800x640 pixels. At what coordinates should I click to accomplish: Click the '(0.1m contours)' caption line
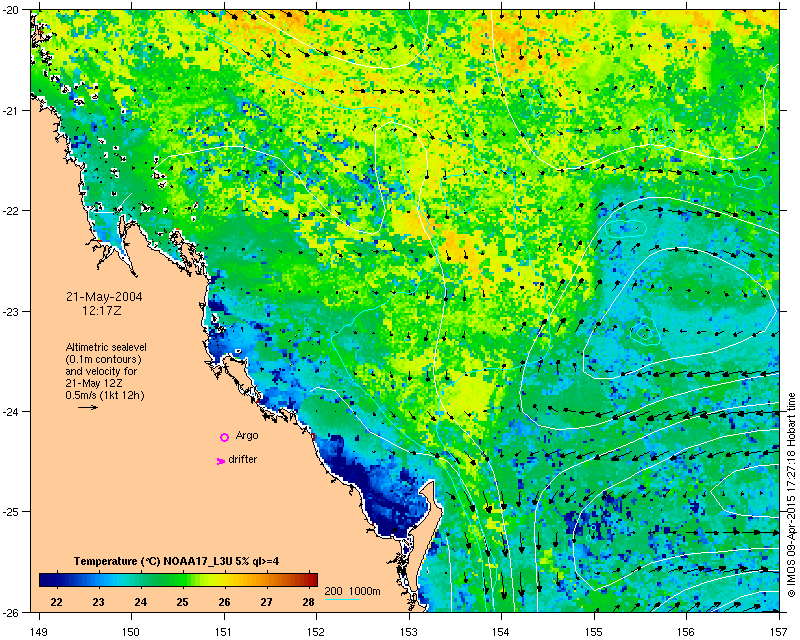104,359
